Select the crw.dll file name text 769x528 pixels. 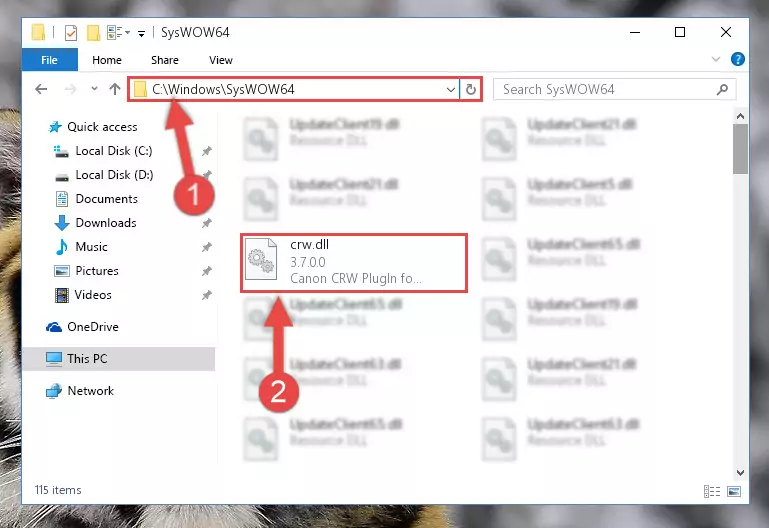click(x=309, y=245)
